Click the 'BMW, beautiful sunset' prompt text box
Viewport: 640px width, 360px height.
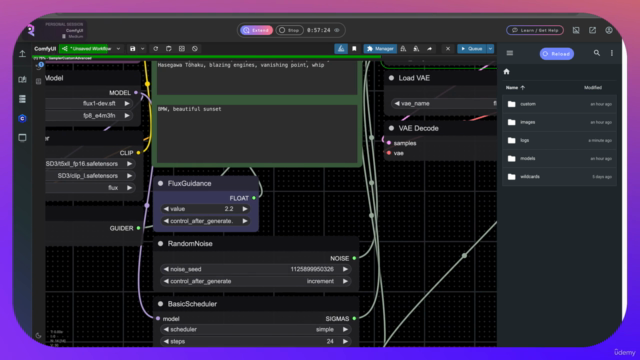257,133
